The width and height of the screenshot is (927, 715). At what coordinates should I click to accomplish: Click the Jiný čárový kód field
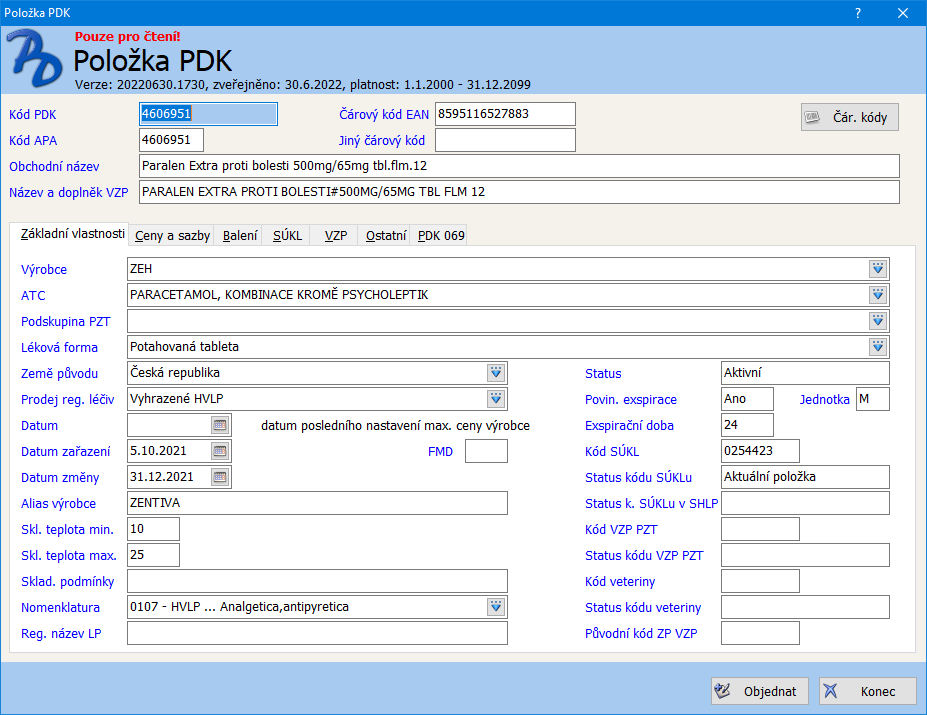[505, 140]
